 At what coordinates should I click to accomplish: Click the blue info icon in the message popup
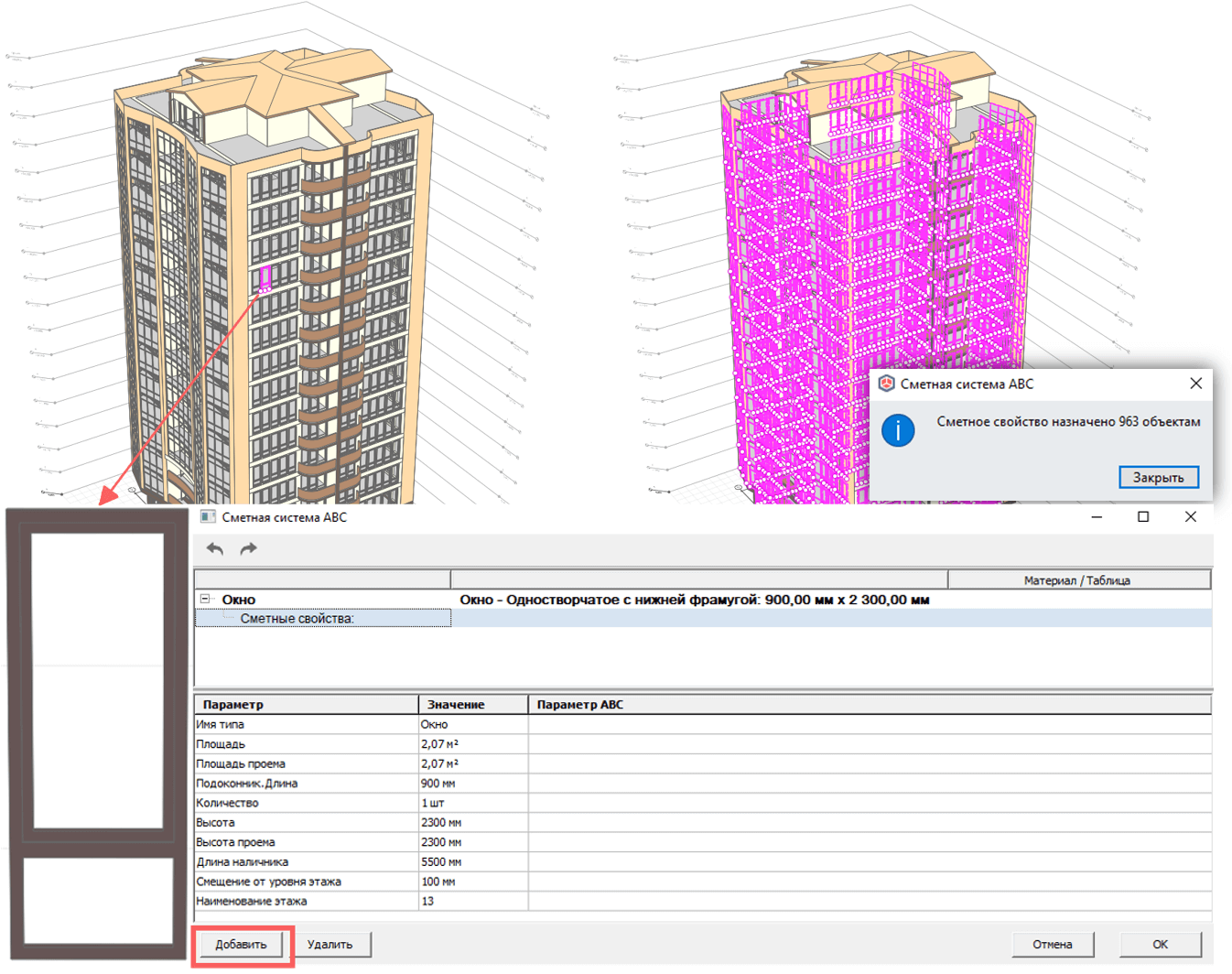(897, 430)
